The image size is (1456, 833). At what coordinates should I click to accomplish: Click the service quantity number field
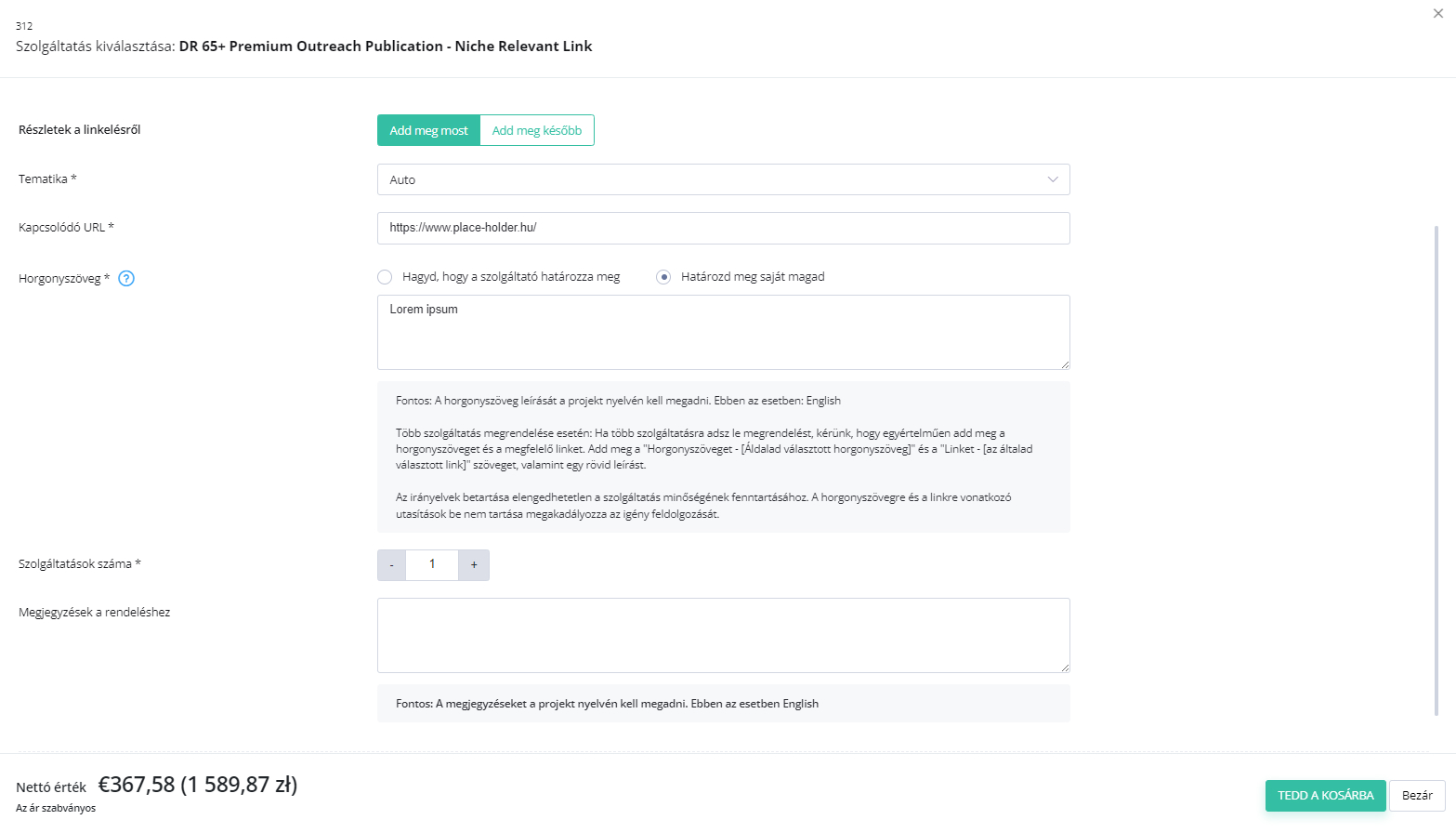pyautogui.click(x=432, y=565)
